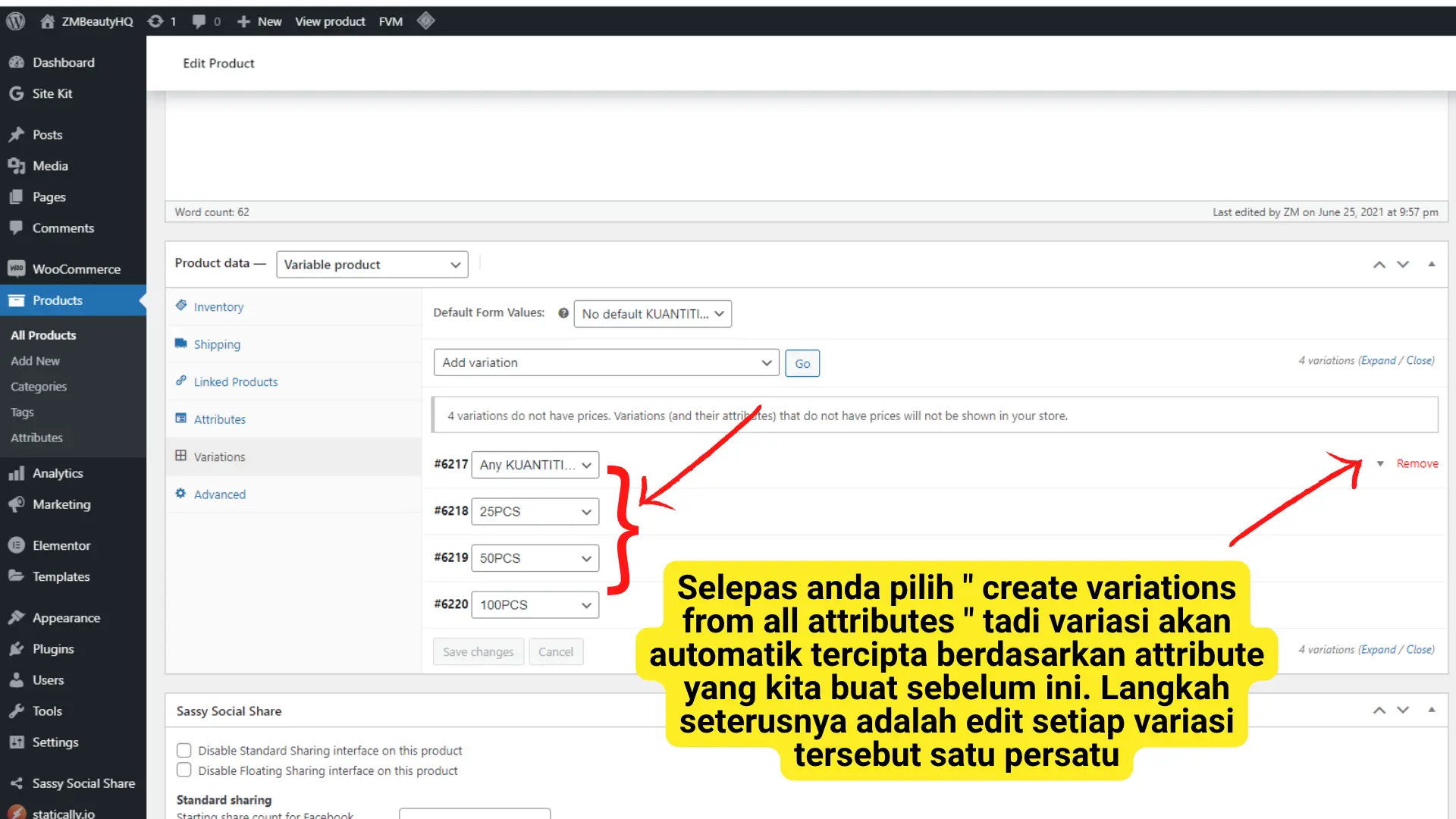Open View product in the admin bar
This screenshot has height=819, width=1456.
(x=330, y=21)
